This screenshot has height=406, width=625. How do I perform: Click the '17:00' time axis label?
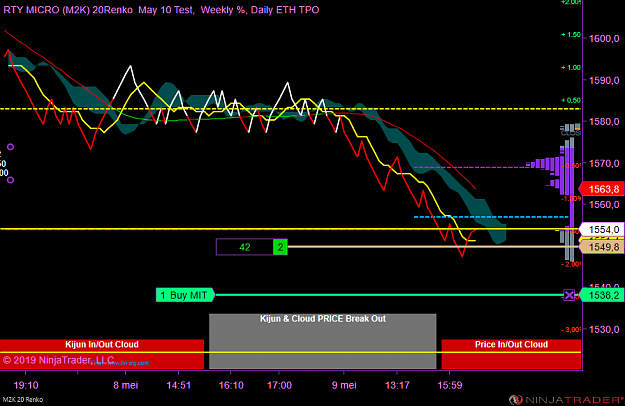[279, 385]
